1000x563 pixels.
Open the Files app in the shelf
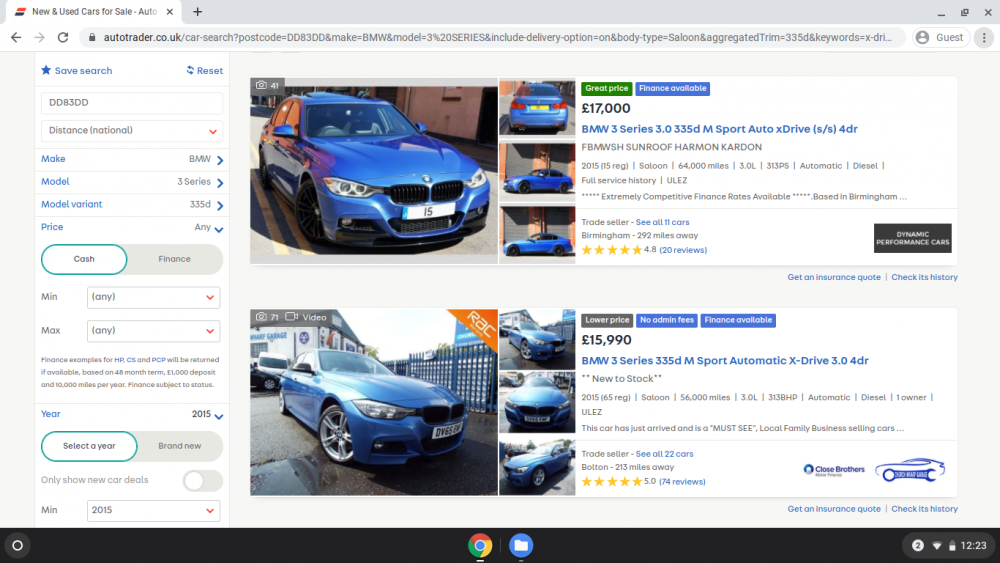520,546
